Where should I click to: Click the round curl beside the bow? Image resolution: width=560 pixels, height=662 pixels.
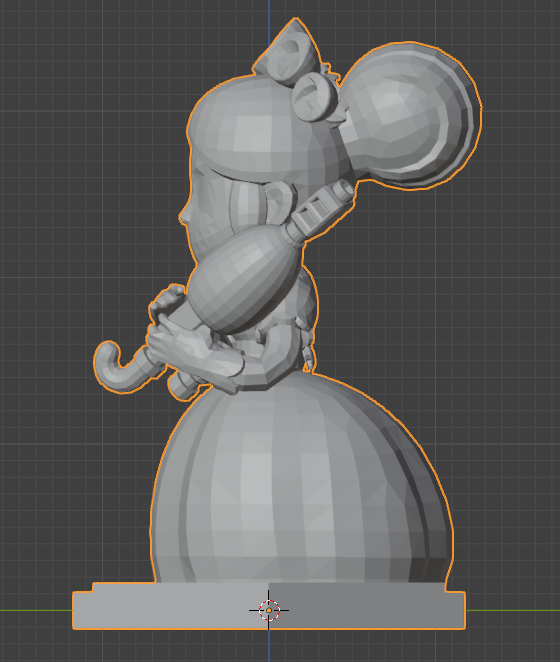point(315,97)
